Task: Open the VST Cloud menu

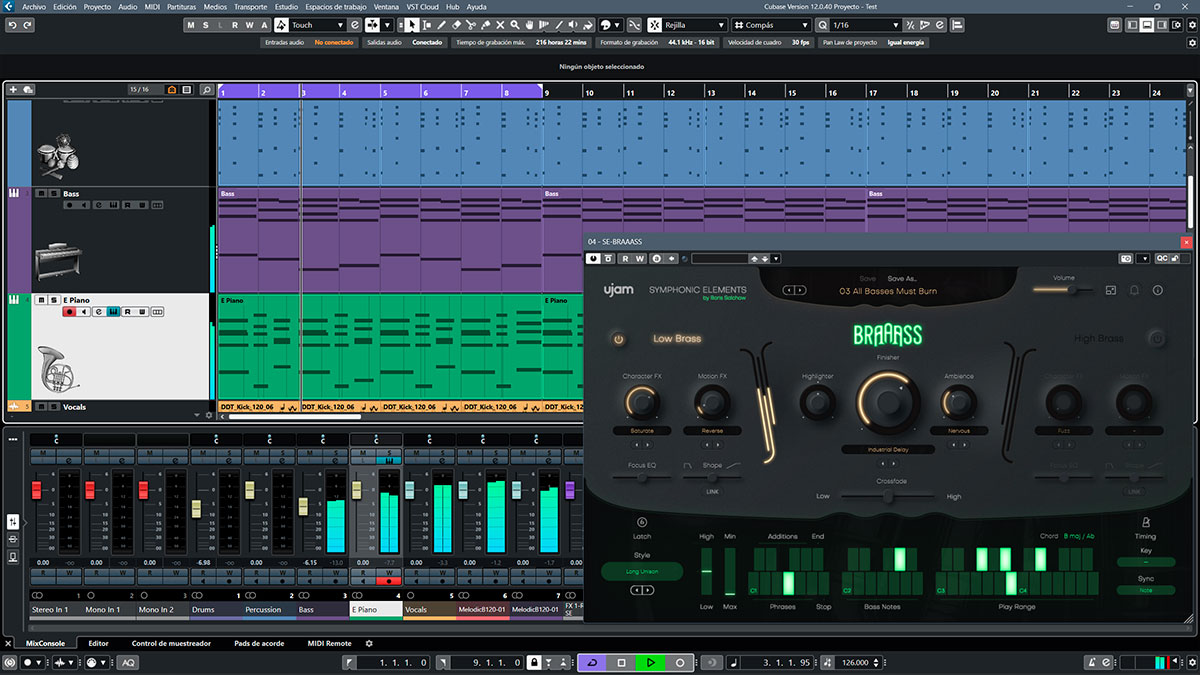Action: (x=421, y=6)
